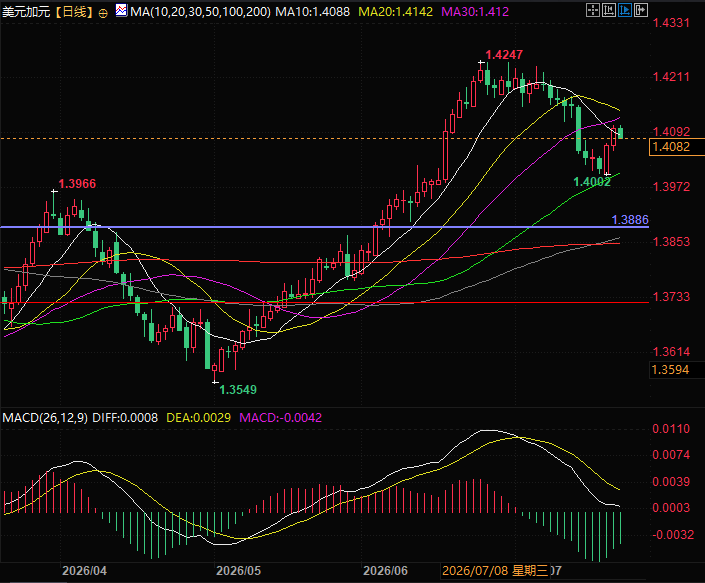Click the circled plus icon beside 日线
The image size is (705, 583).
tap(103, 13)
